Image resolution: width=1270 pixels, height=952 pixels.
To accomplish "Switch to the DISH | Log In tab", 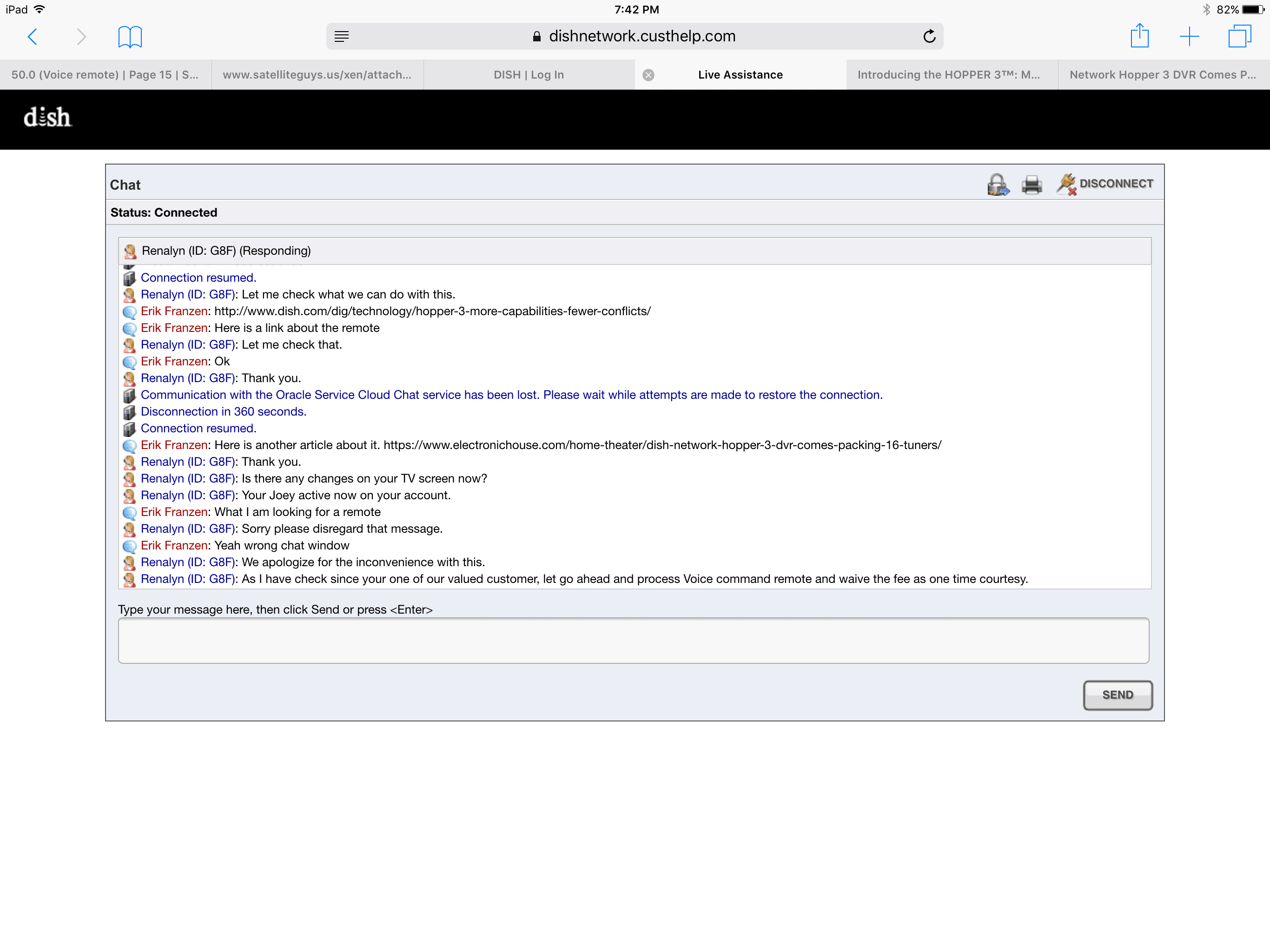I will coord(529,75).
